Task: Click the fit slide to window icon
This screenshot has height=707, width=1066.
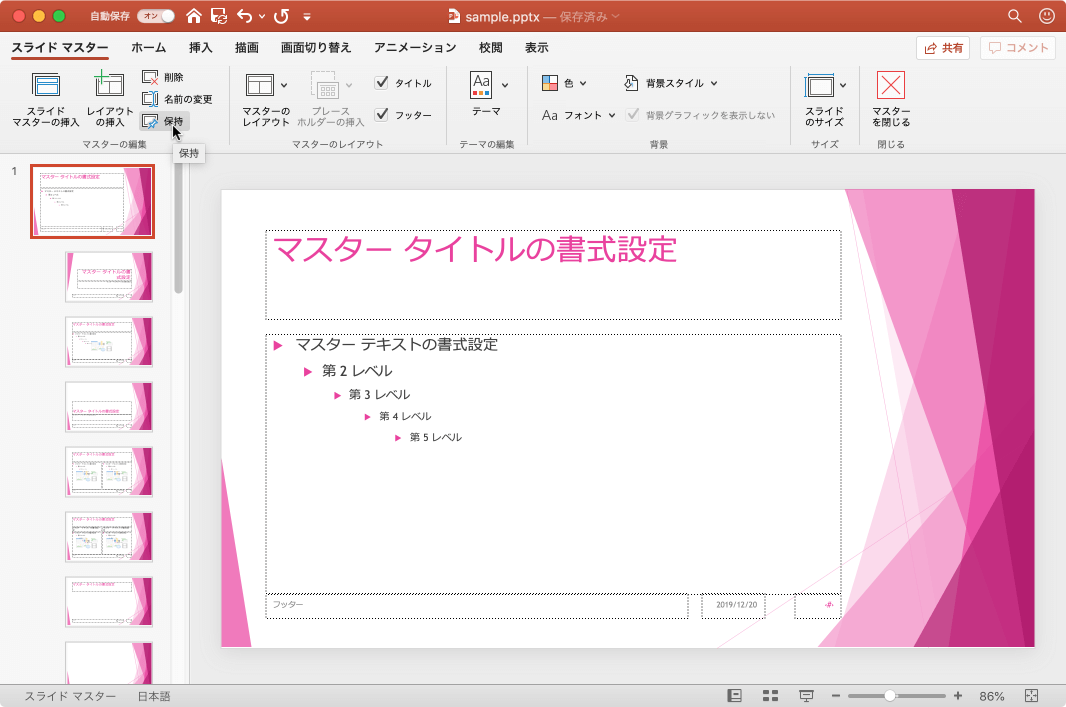Action: pos(1032,696)
